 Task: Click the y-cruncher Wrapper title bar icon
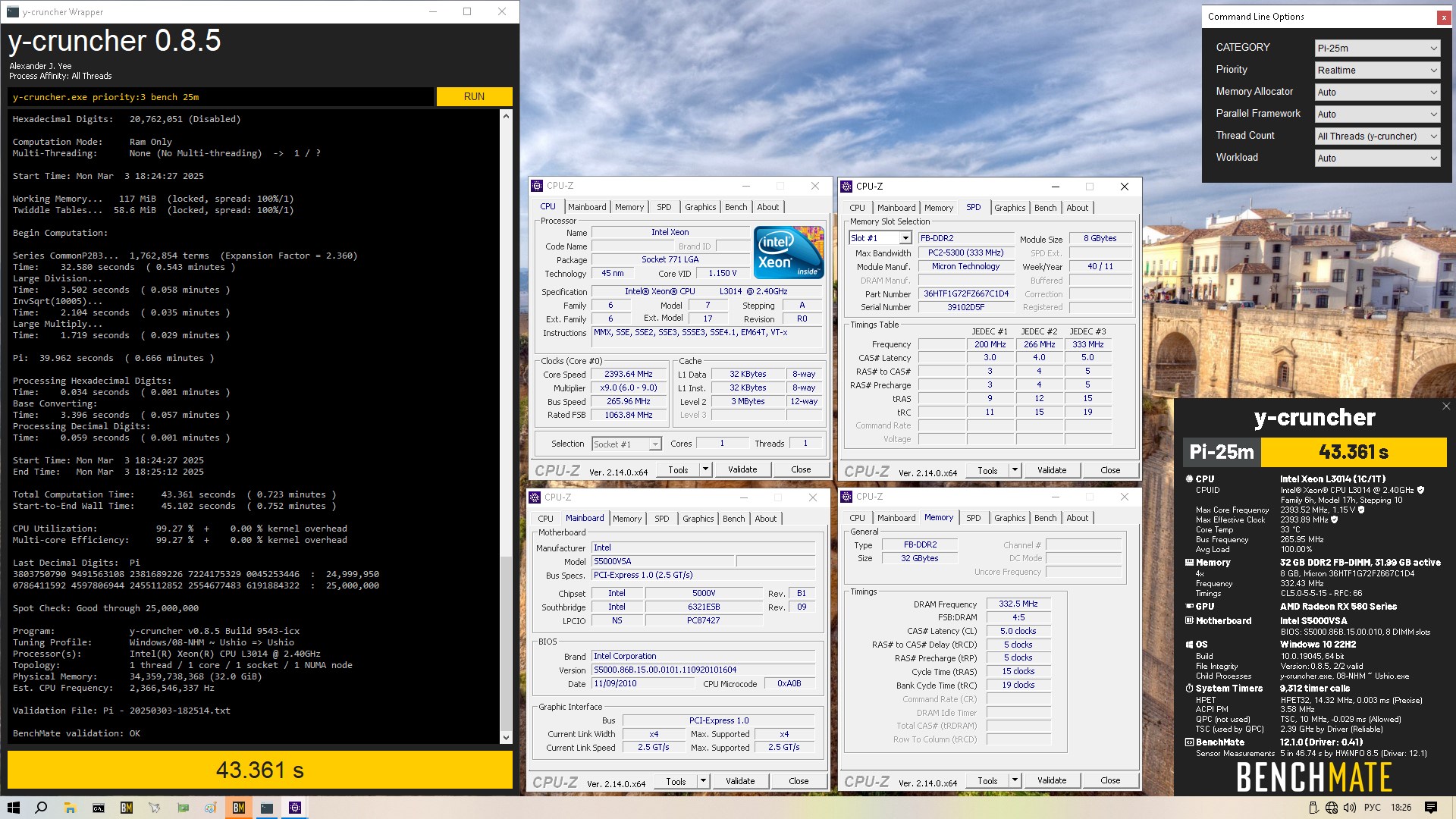(x=12, y=11)
